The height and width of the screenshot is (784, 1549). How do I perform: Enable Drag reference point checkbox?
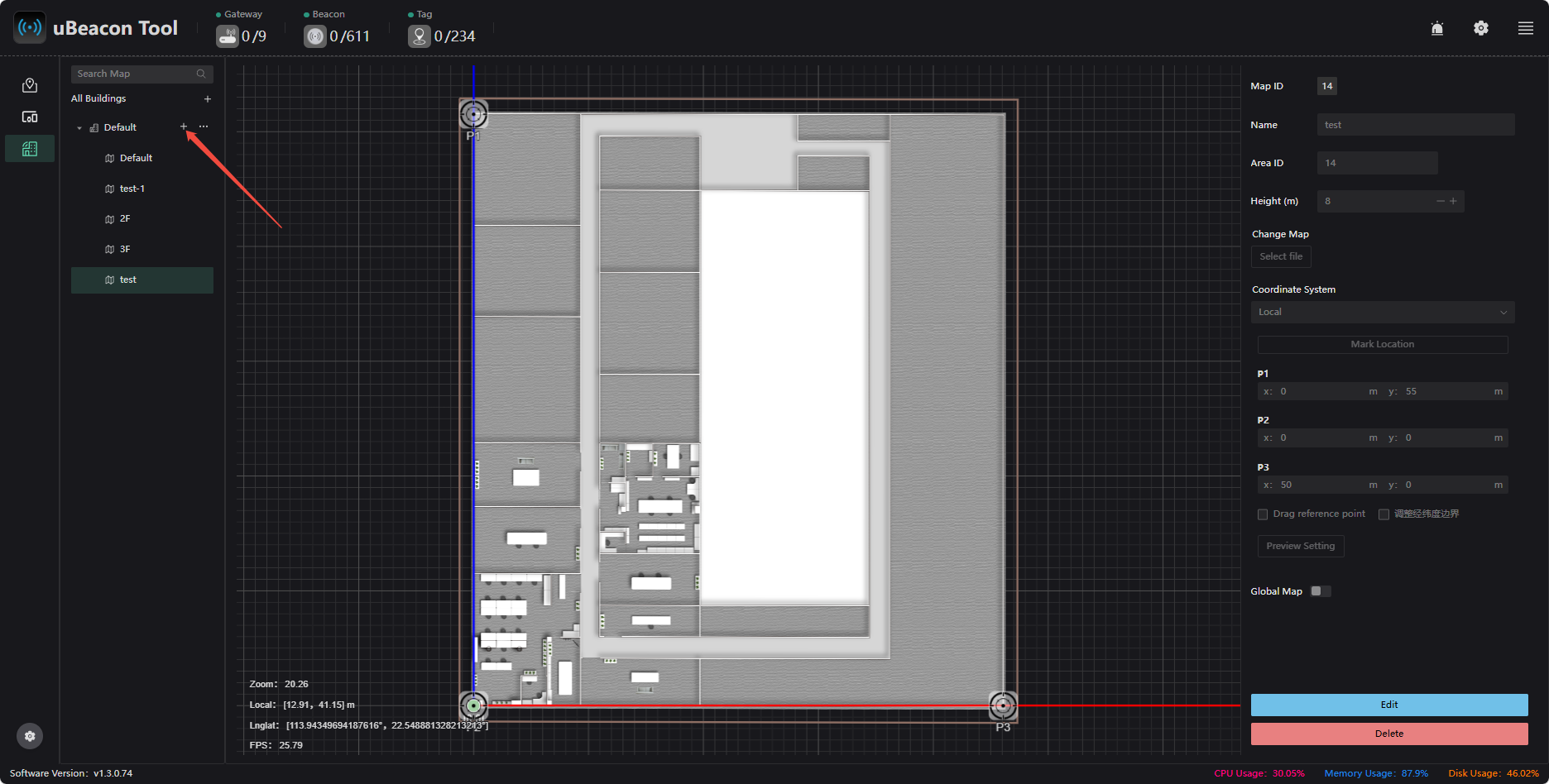pyautogui.click(x=1263, y=514)
